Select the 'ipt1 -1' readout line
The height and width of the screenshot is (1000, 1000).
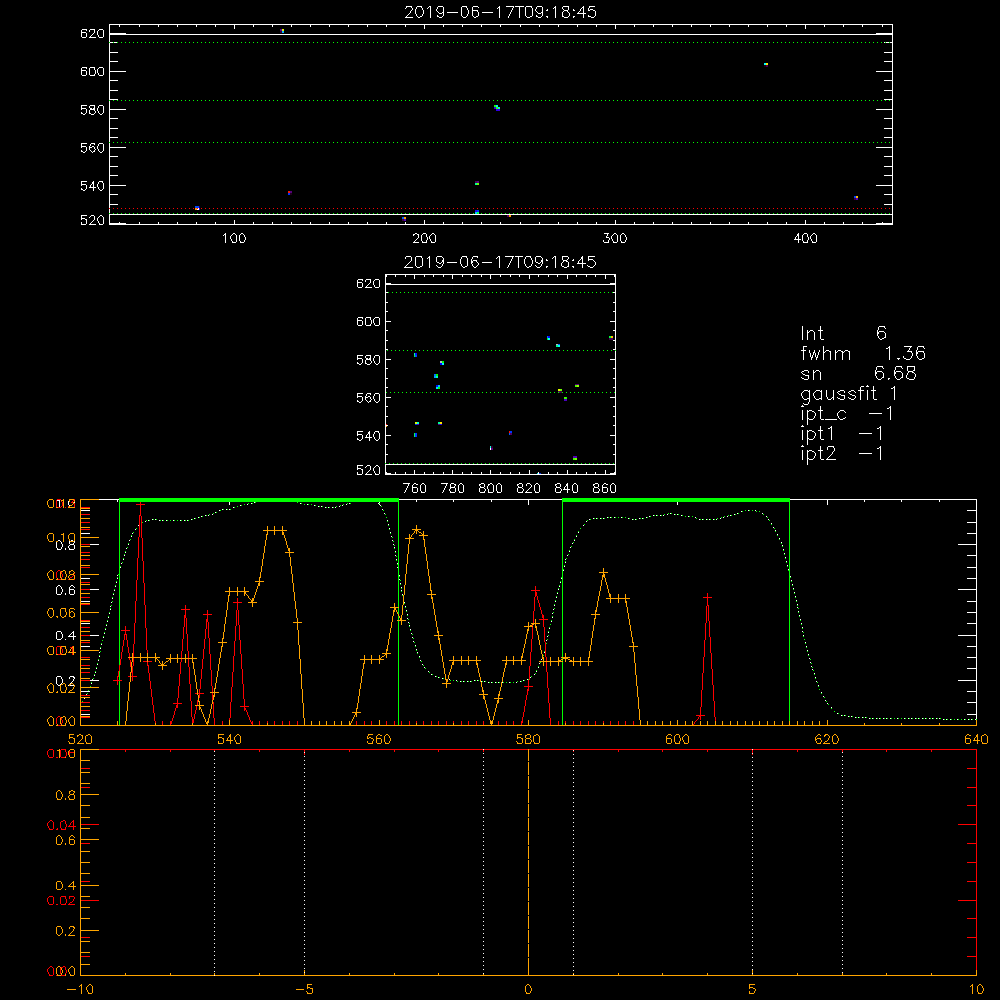[x=842, y=434]
